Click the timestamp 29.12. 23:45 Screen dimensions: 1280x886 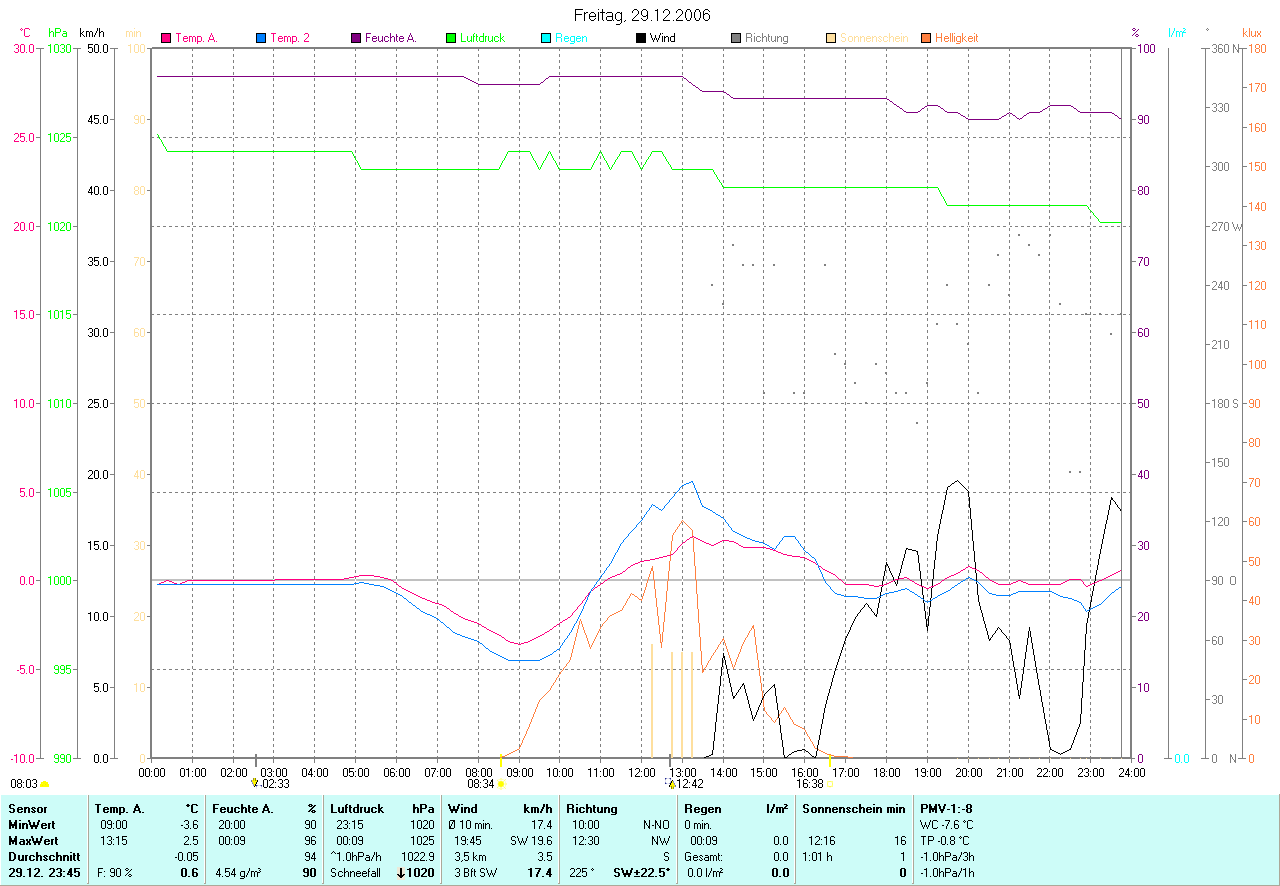[44, 873]
